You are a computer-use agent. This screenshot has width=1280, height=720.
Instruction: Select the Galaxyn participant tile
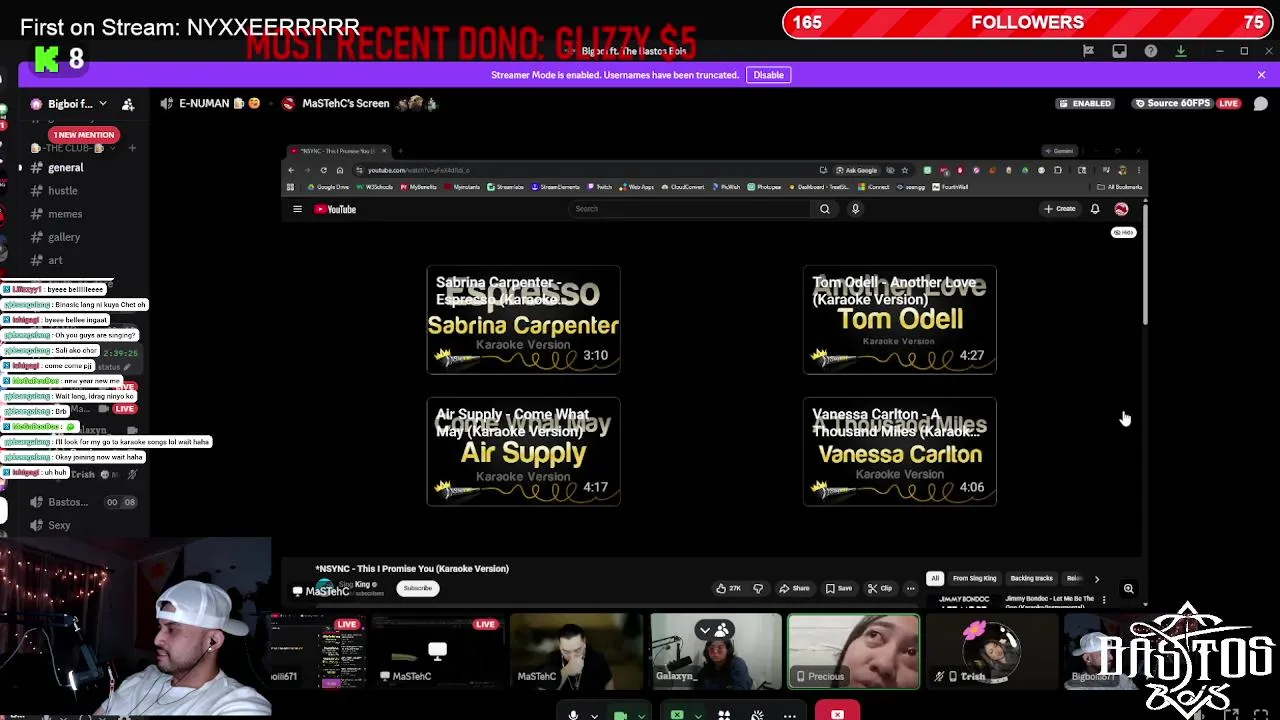pyautogui.click(x=716, y=652)
